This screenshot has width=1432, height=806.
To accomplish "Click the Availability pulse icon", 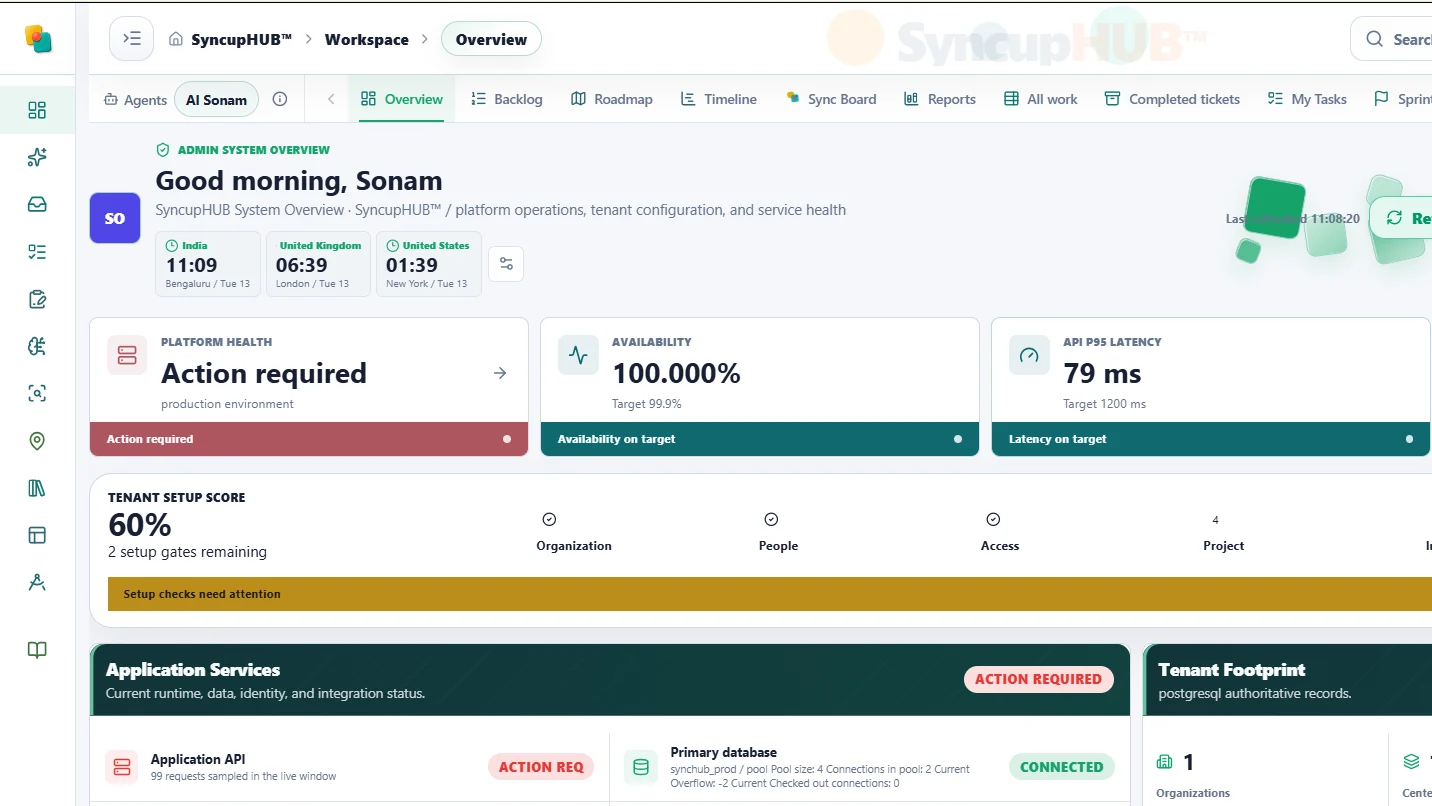I will (578, 355).
